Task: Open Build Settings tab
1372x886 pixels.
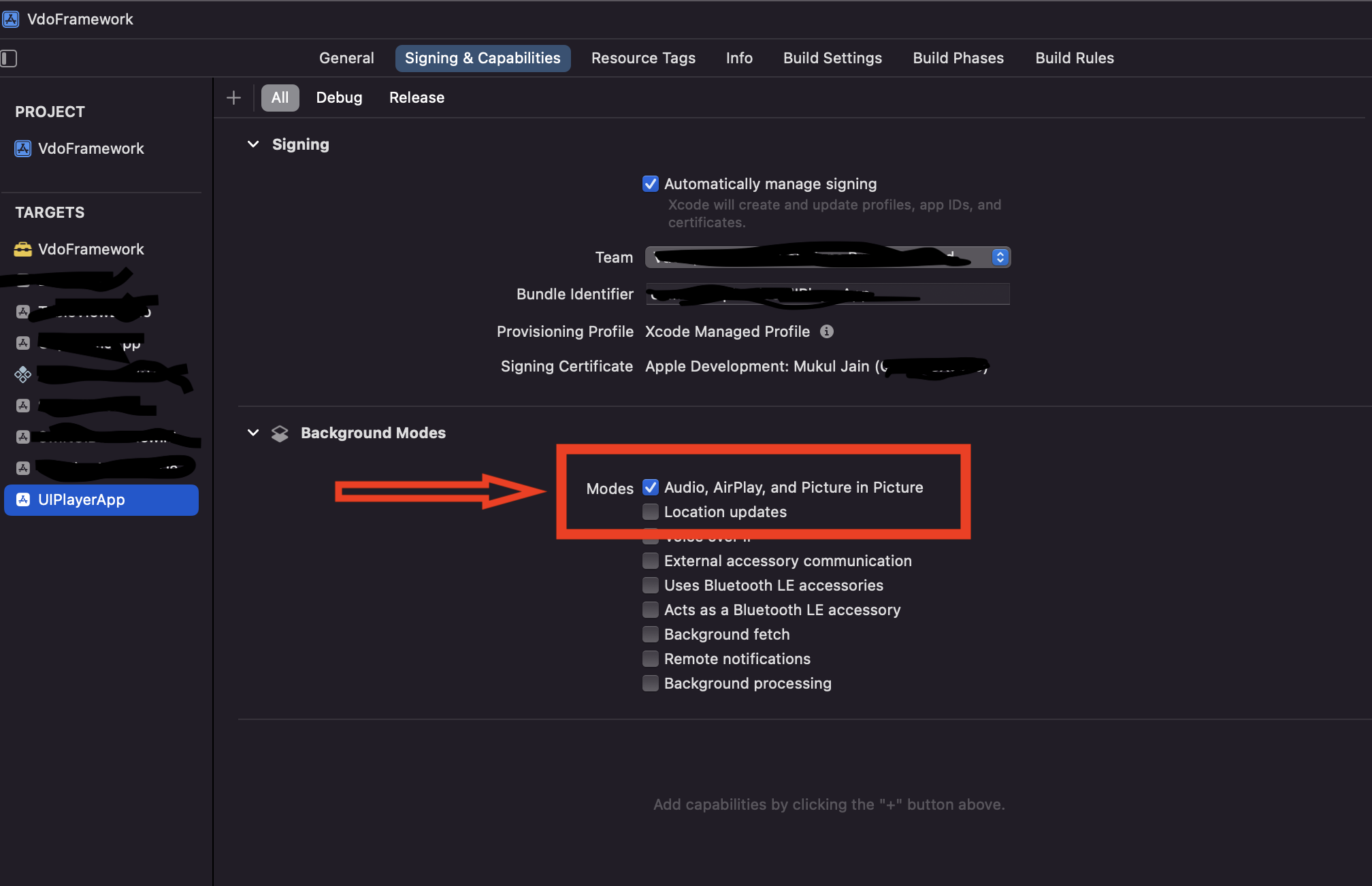Action: 832,59
